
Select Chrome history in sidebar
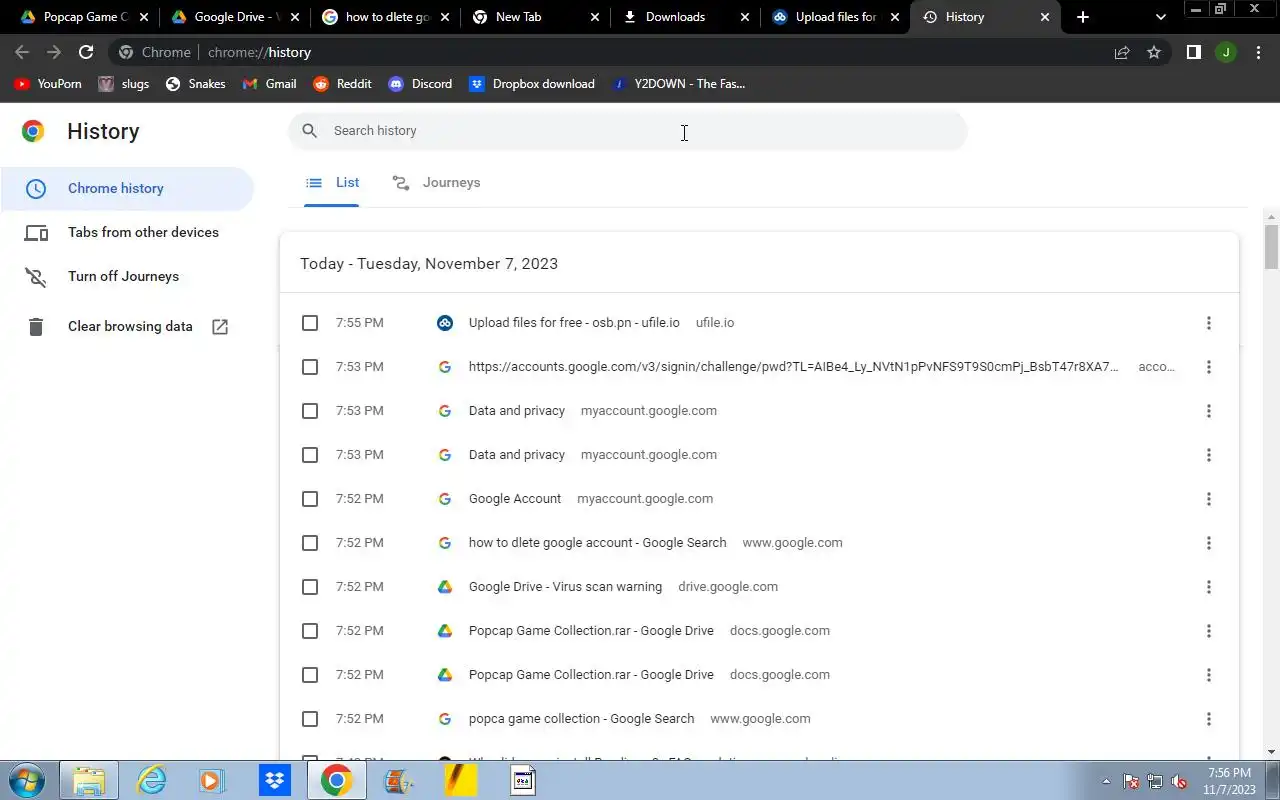(x=127, y=189)
